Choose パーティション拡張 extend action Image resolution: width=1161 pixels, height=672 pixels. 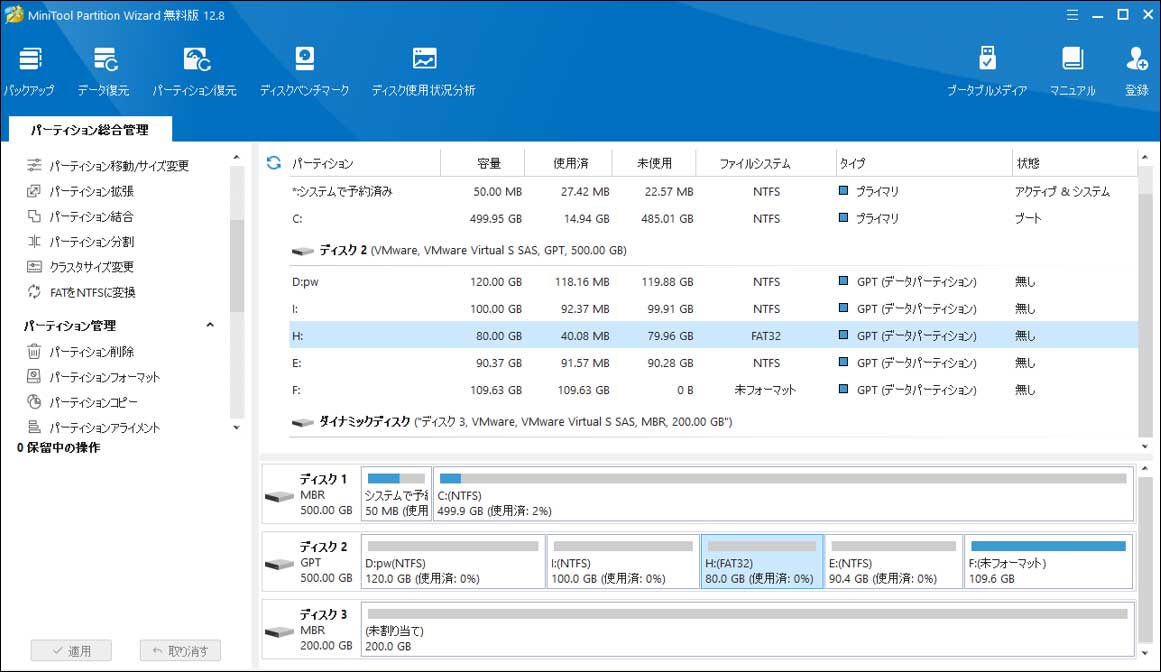tap(81, 191)
